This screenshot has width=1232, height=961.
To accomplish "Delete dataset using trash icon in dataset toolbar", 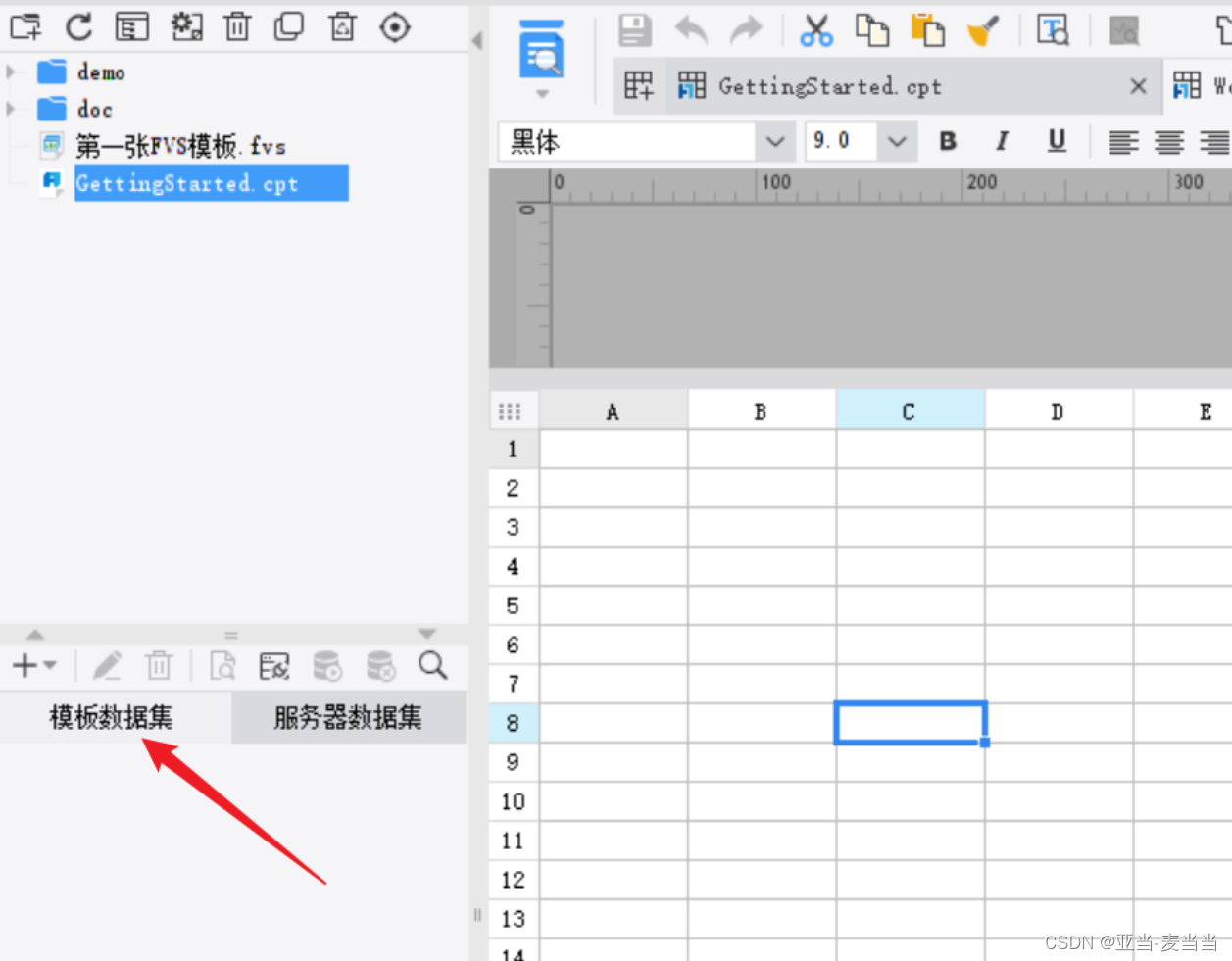I will click(159, 666).
